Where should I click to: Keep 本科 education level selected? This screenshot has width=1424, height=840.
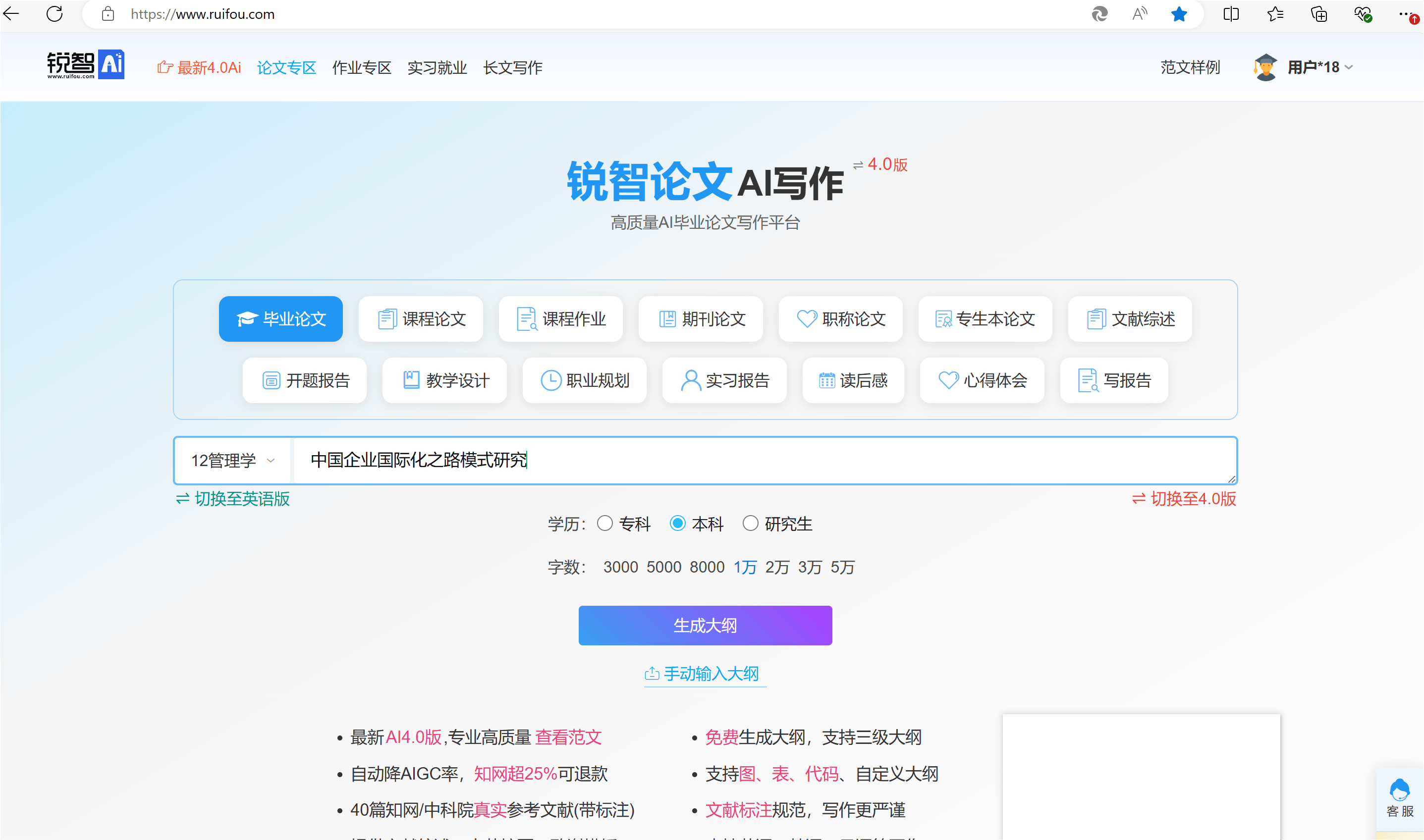(678, 524)
